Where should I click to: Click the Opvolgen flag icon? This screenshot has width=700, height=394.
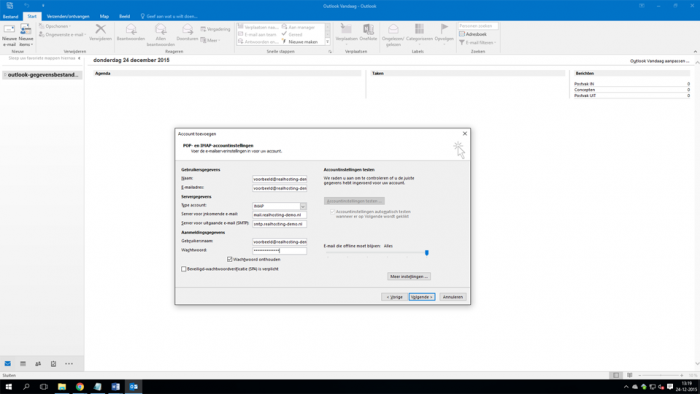click(x=444, y=29)
